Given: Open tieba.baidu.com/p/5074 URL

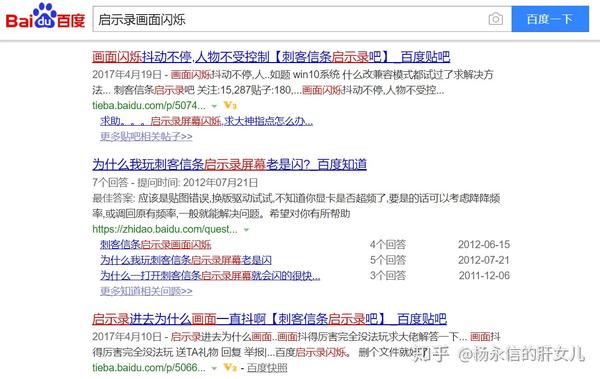Looking at the screenshot, I should (149, 105).
